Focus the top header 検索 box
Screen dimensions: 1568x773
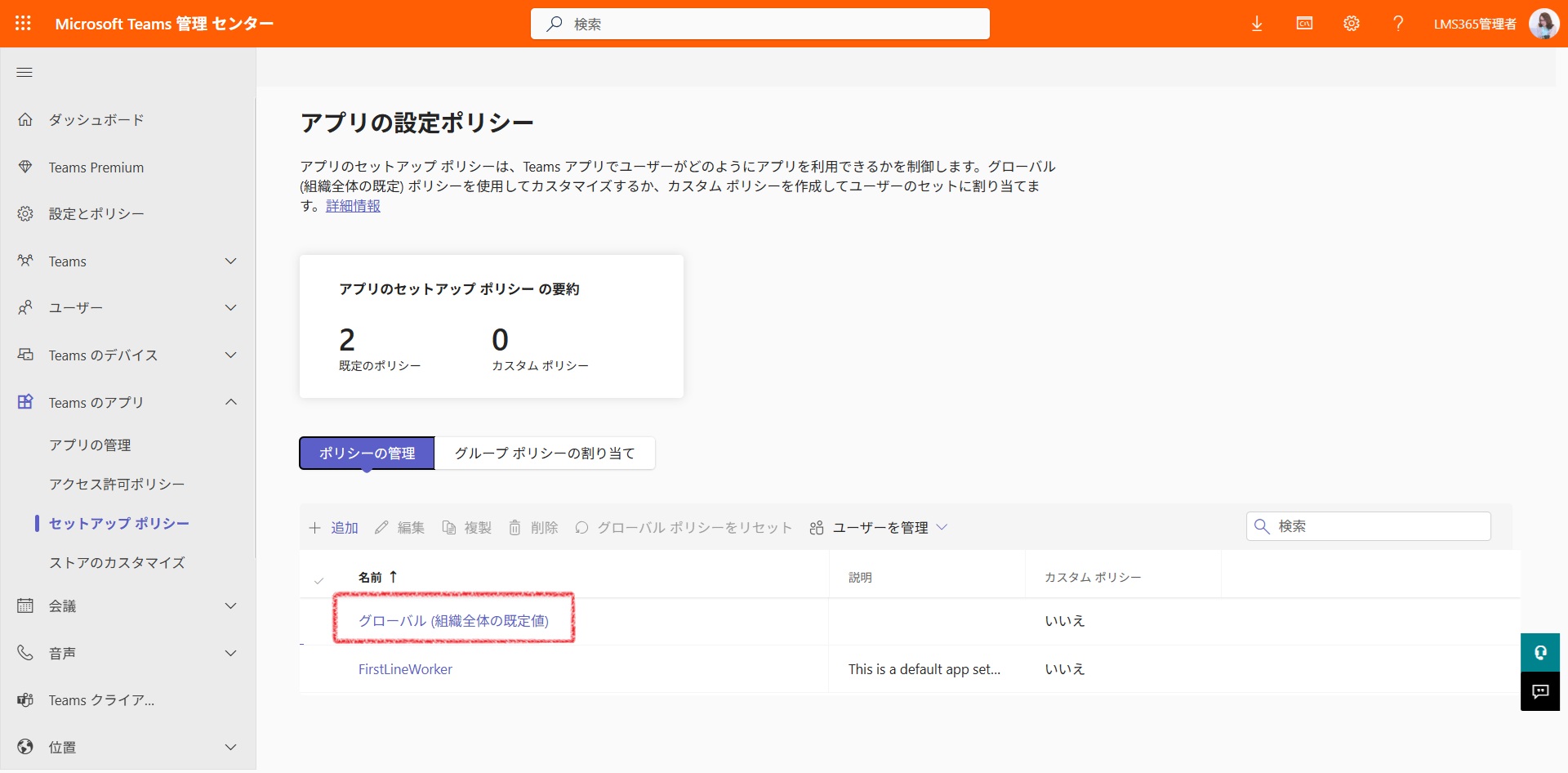point(759,24)
